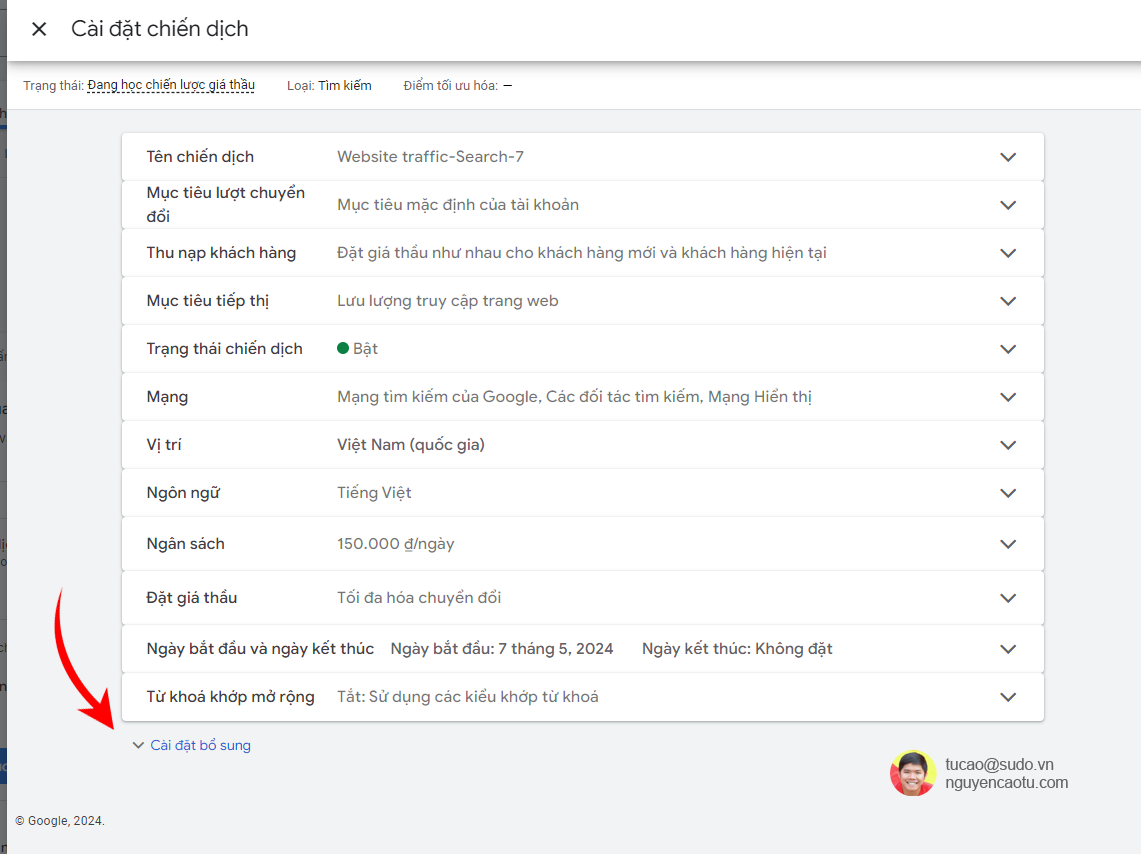Open the Thu nạp khách hàng settings
The image size is (1141, 854).
[1008, 252]
